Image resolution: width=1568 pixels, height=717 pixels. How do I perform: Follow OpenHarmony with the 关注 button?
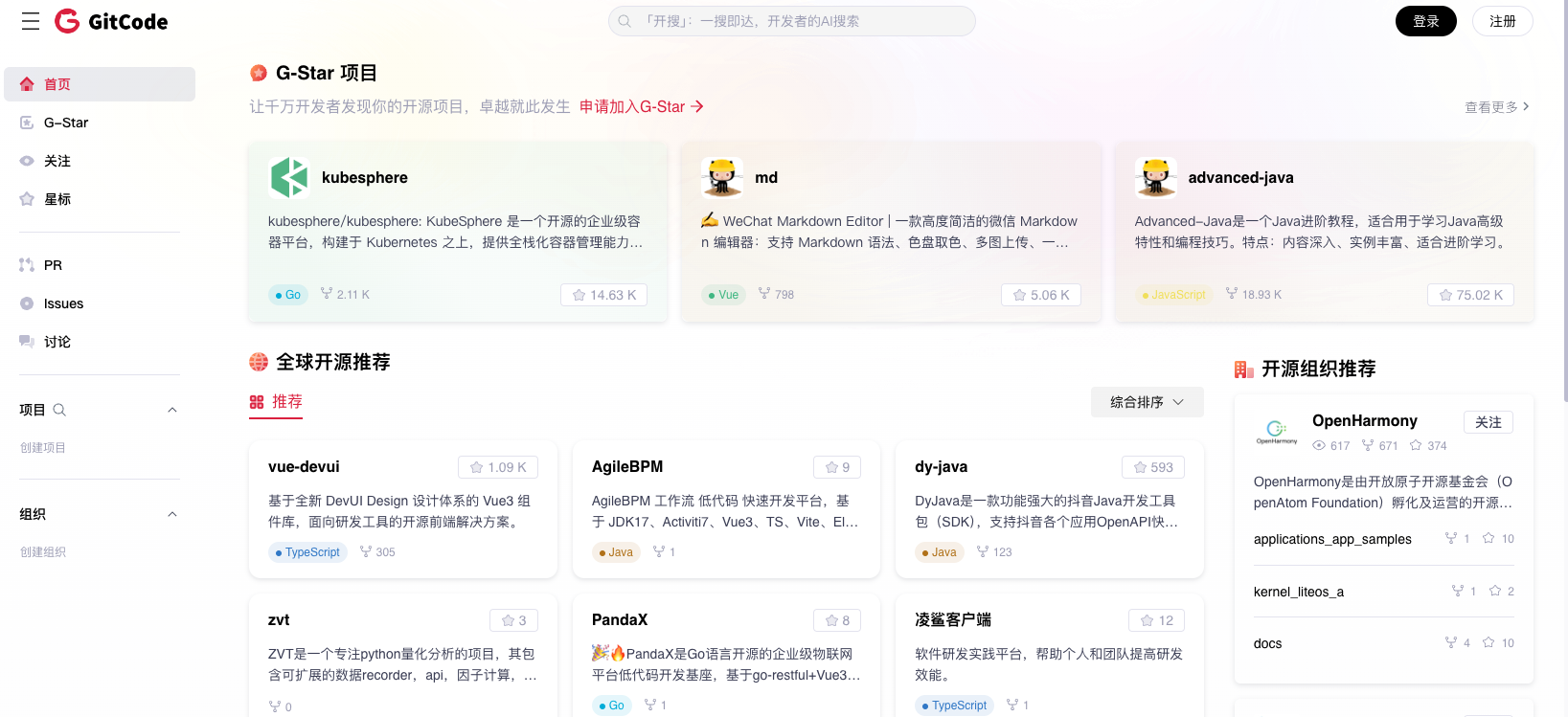1488,422
